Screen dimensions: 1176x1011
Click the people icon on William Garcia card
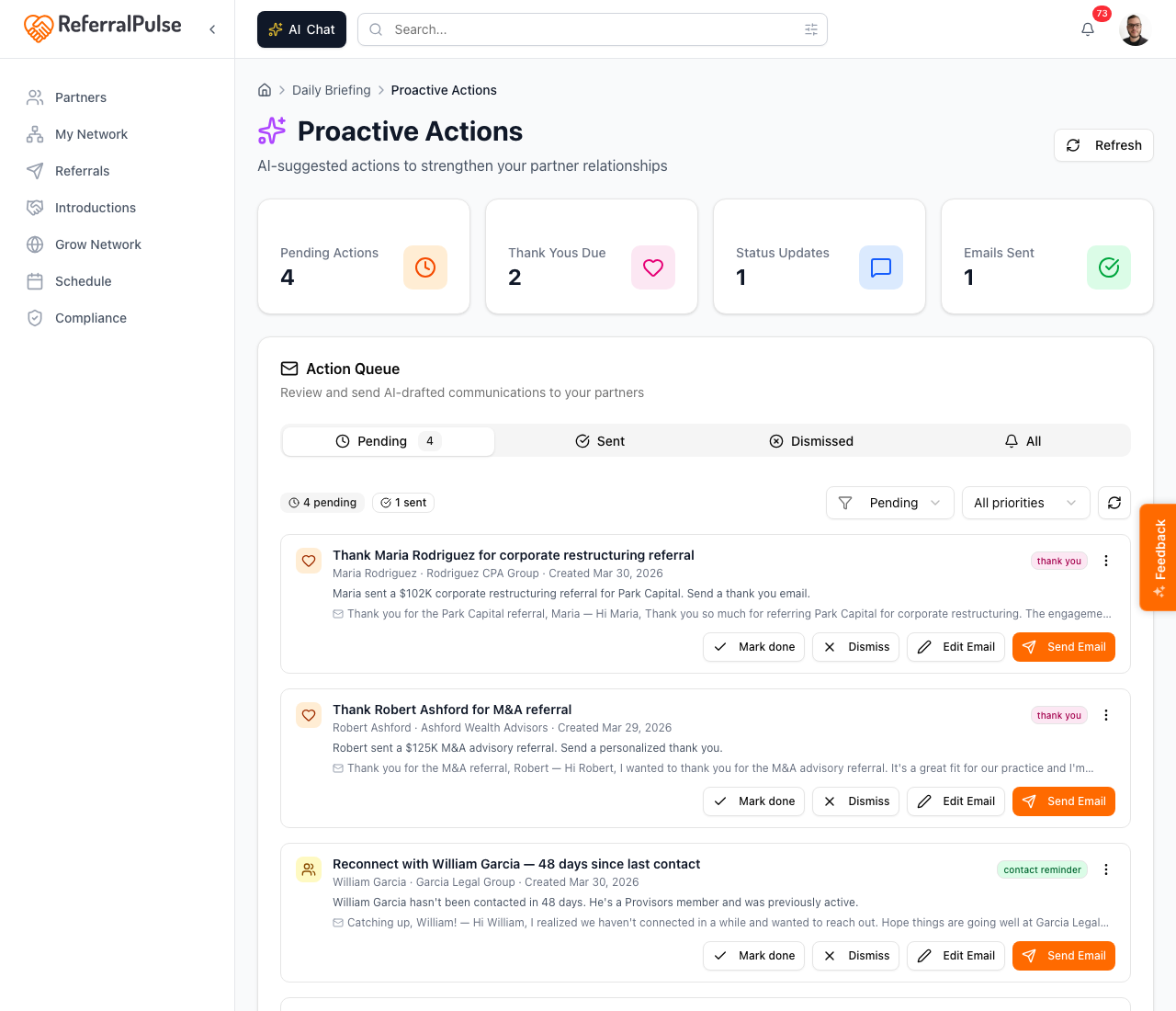pos(309,869)
